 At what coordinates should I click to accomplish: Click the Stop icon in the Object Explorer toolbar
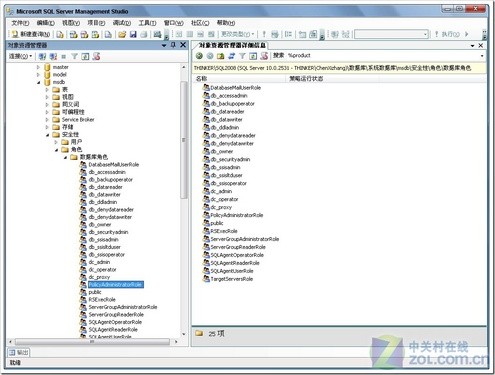(x=64, y=57)
